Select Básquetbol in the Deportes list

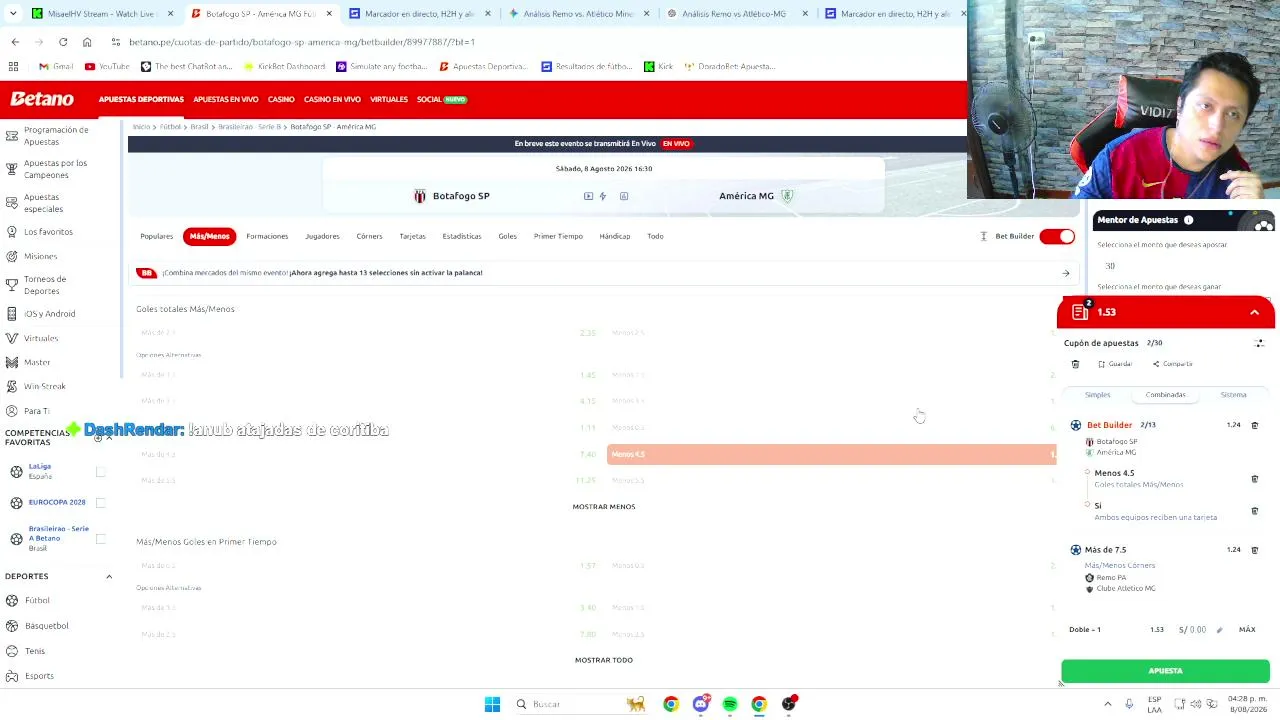(x=46, y=626)
